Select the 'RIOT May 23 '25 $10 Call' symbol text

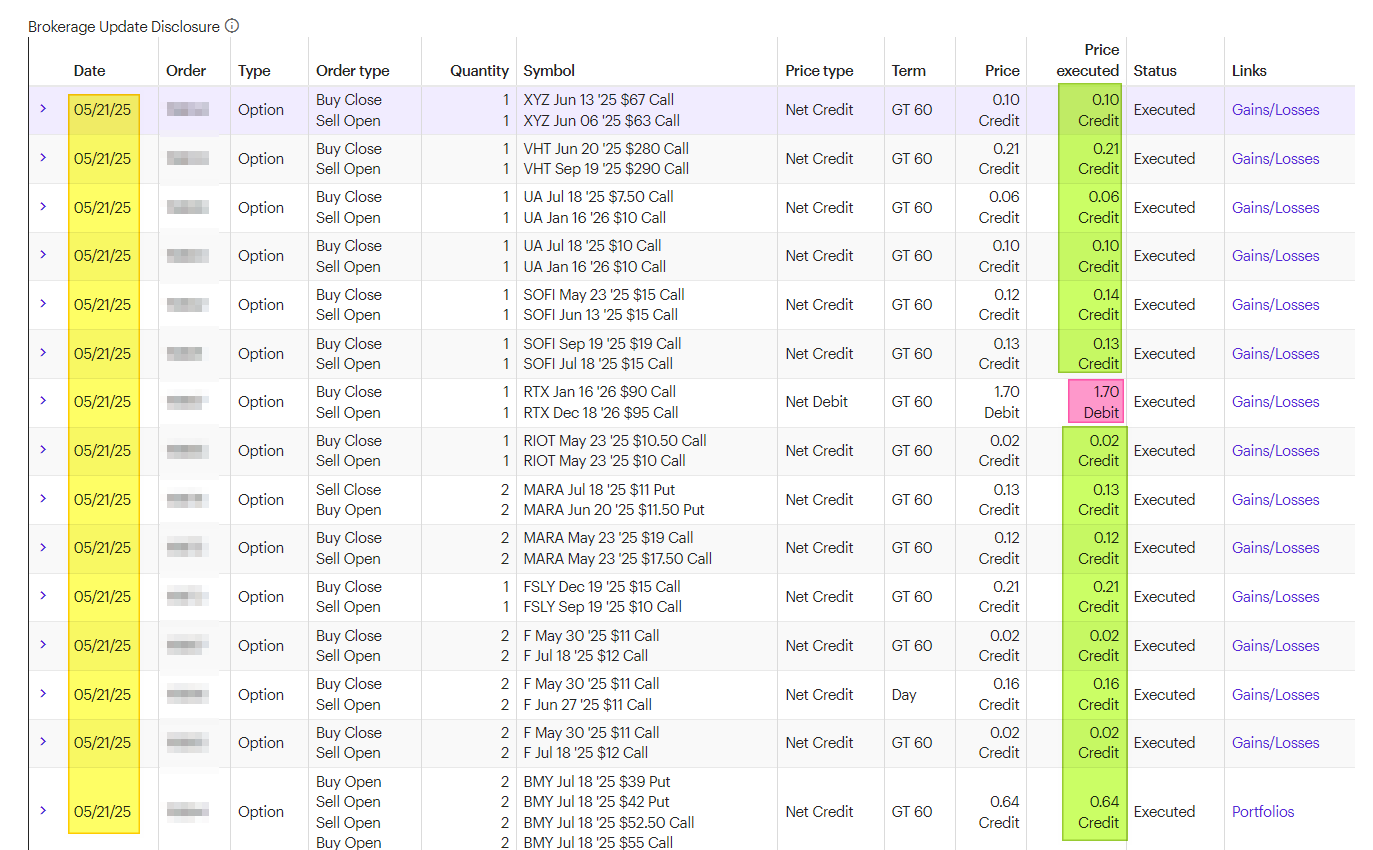coord(604,461)
